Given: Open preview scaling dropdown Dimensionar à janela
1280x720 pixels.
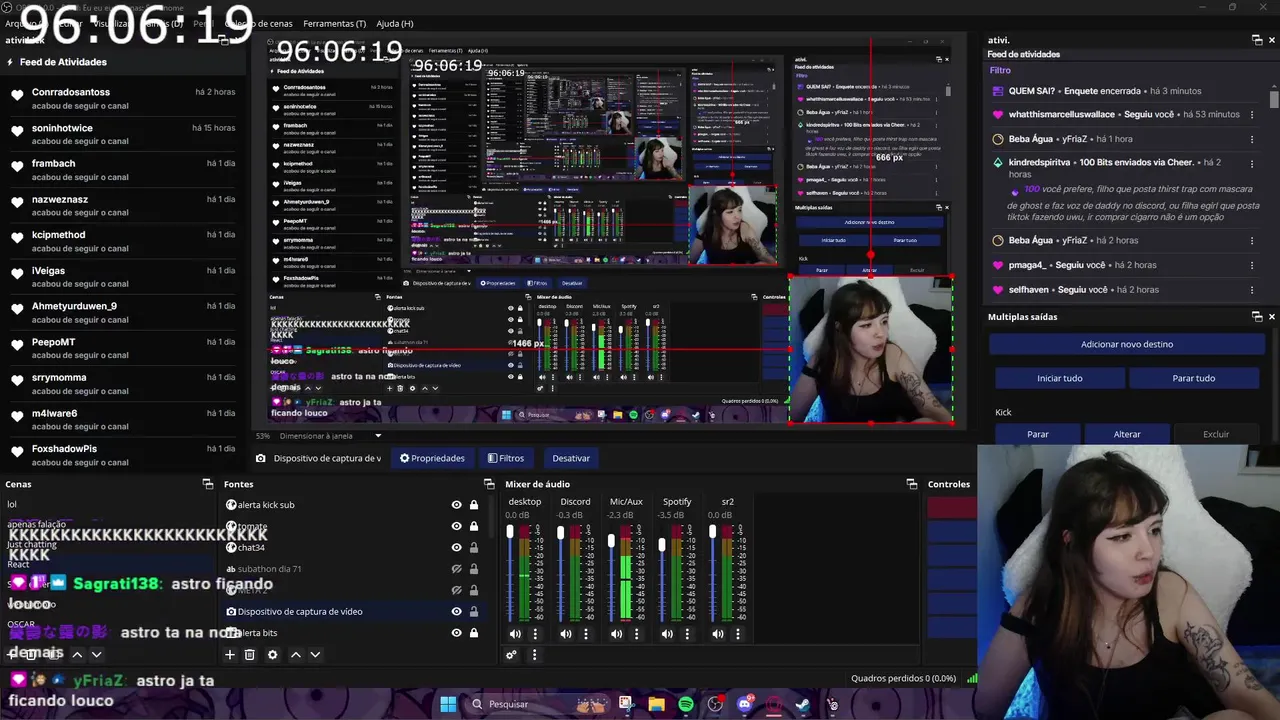Looking at the screenshot, I should coord(331,436).
